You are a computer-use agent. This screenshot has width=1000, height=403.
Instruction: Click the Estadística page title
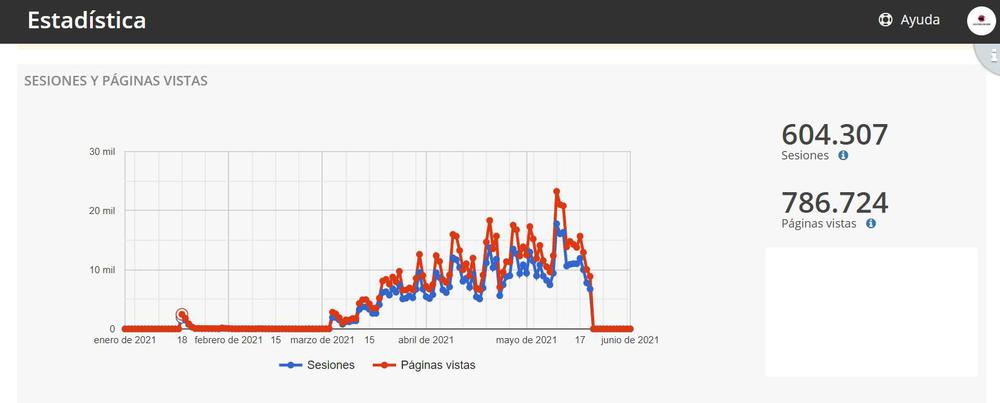(x=86, y=20)
